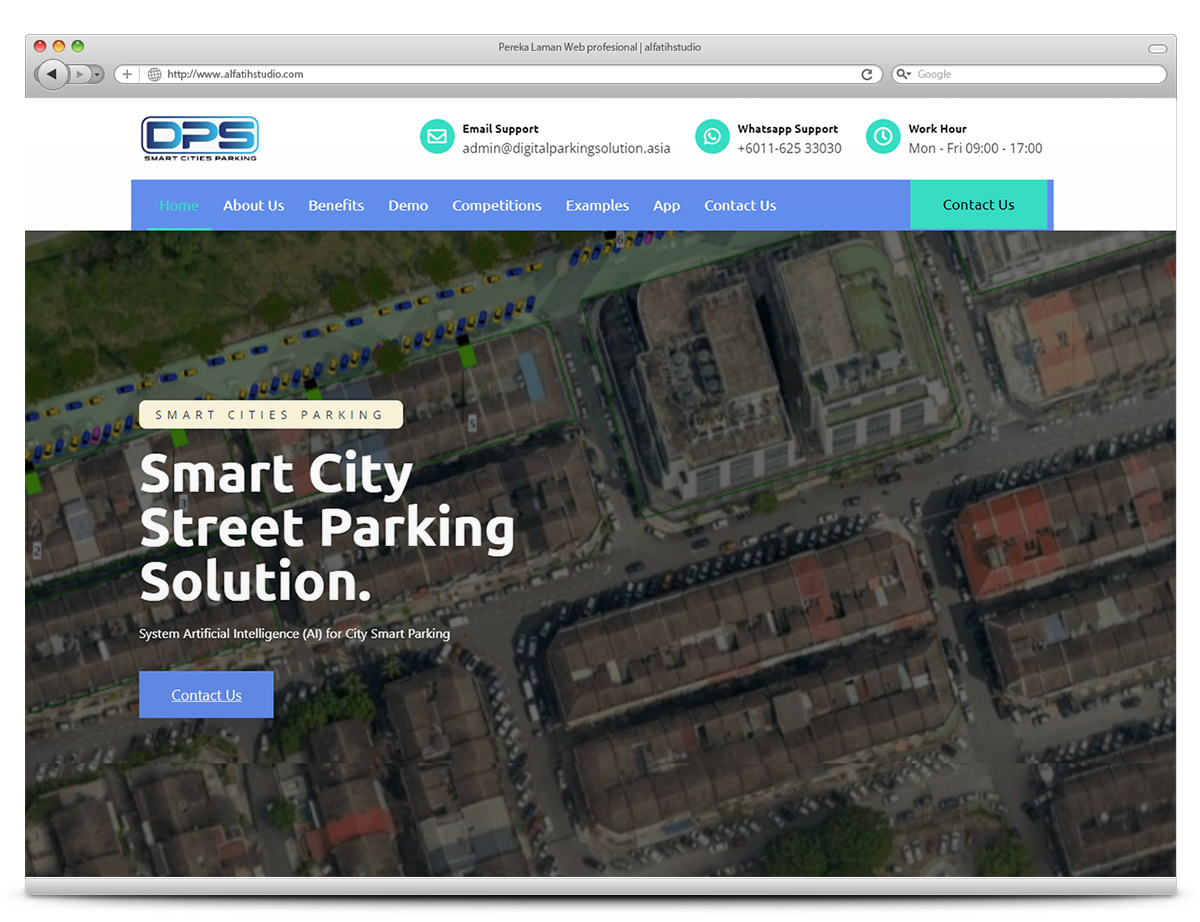Click the email envelope icon
Screen dimensions: 1200x922
pos(437,137)
